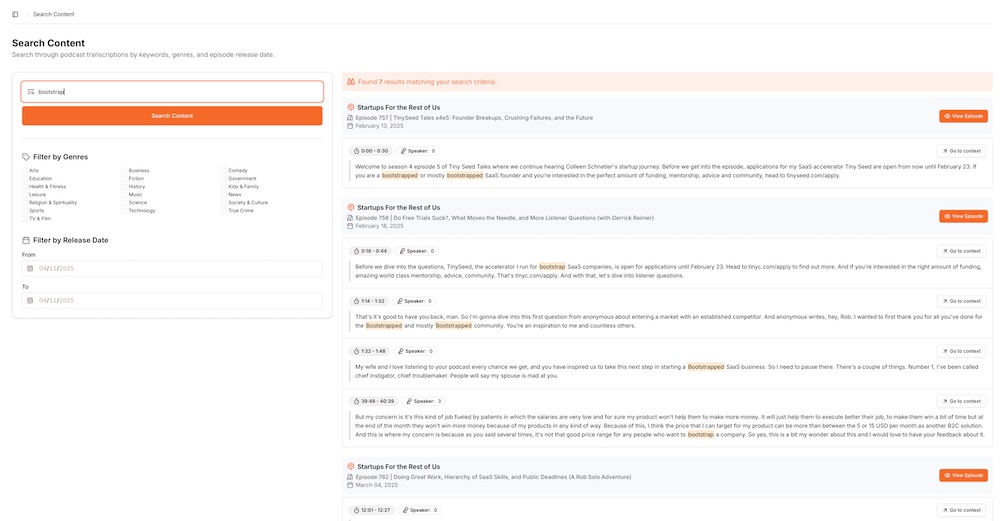Viewport: 1000px width, 521px height.
Task: Check the Science genre checkbox
Action: tap(124, 203)
